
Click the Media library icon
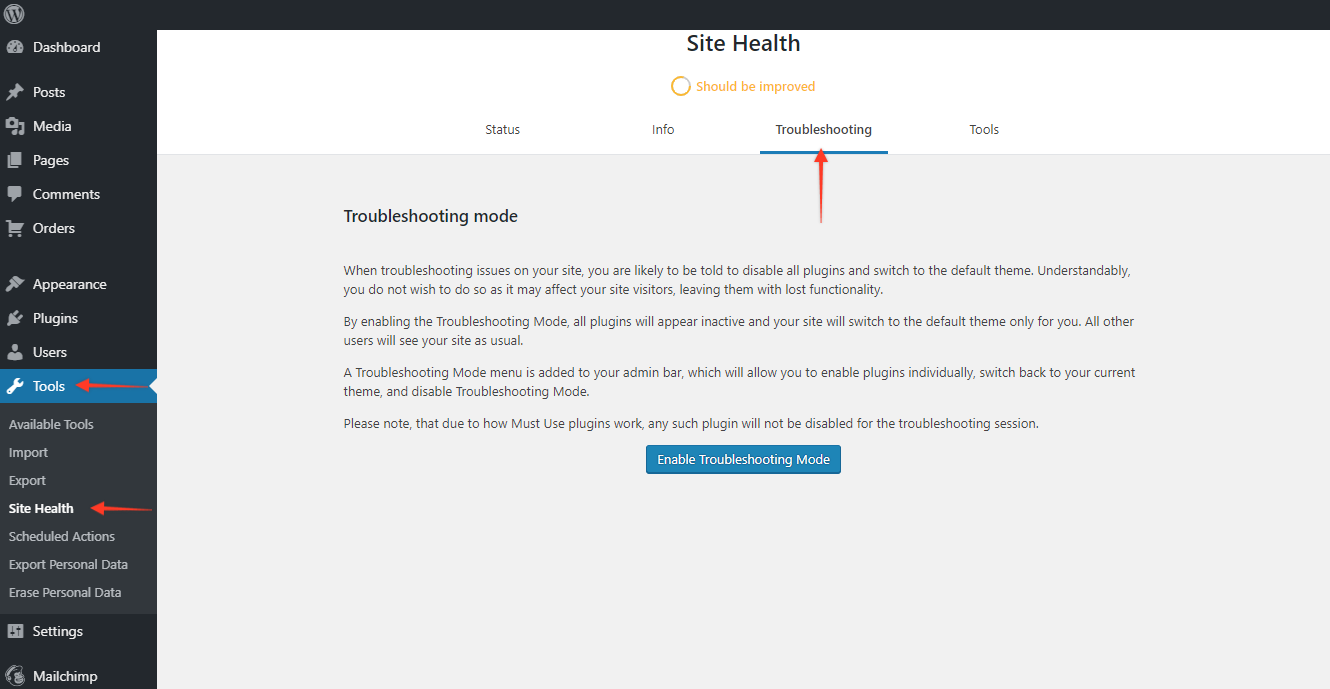[15, 126]
